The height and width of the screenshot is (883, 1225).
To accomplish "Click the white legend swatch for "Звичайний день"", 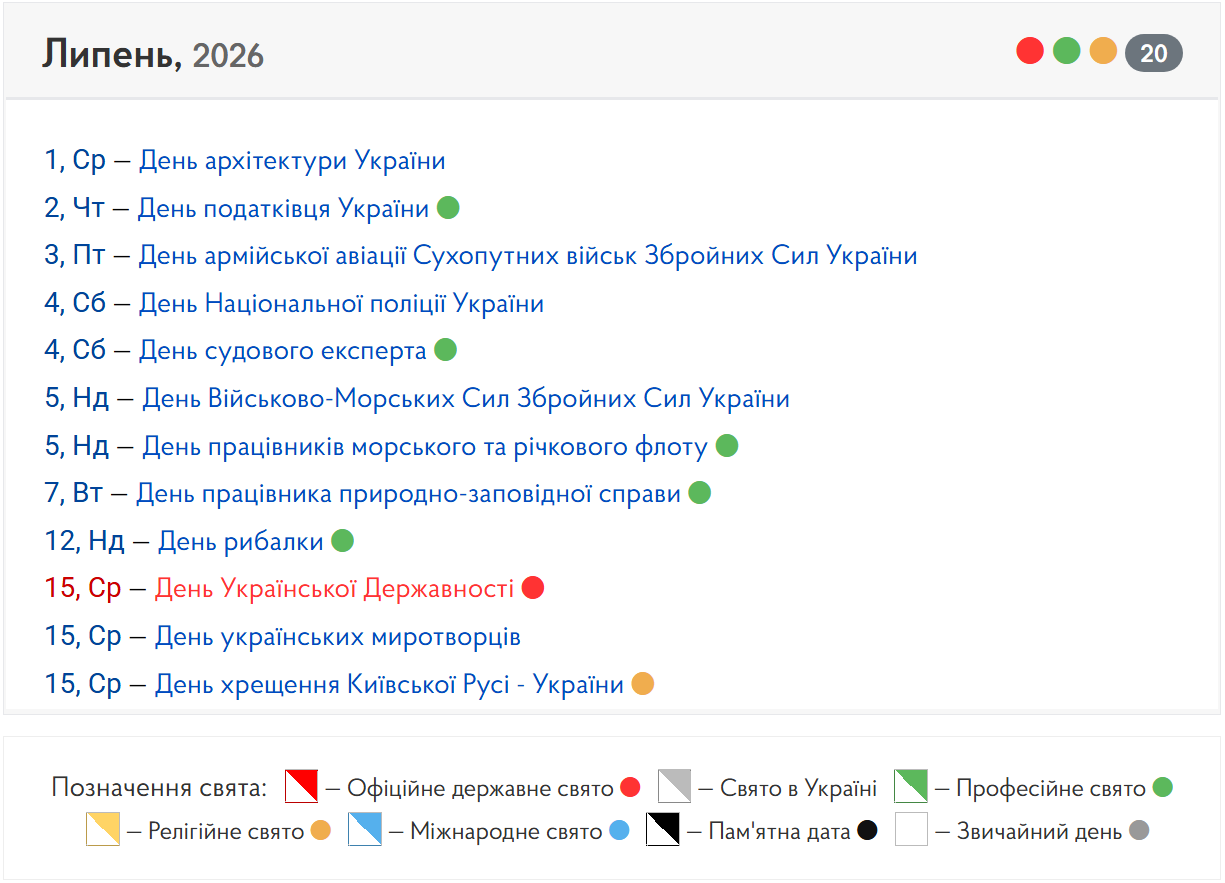I will (x=912, y=830).
